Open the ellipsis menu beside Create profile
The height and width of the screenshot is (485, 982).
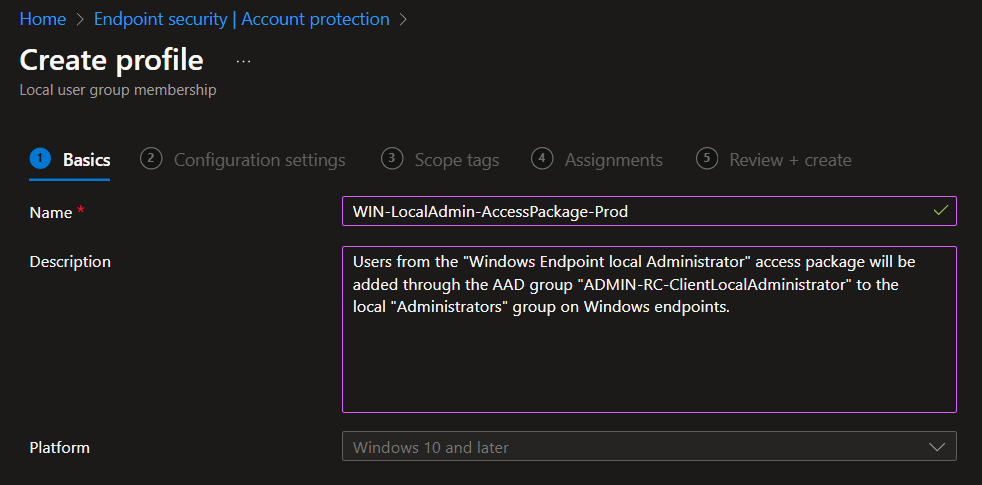click(x=243, y=61)
